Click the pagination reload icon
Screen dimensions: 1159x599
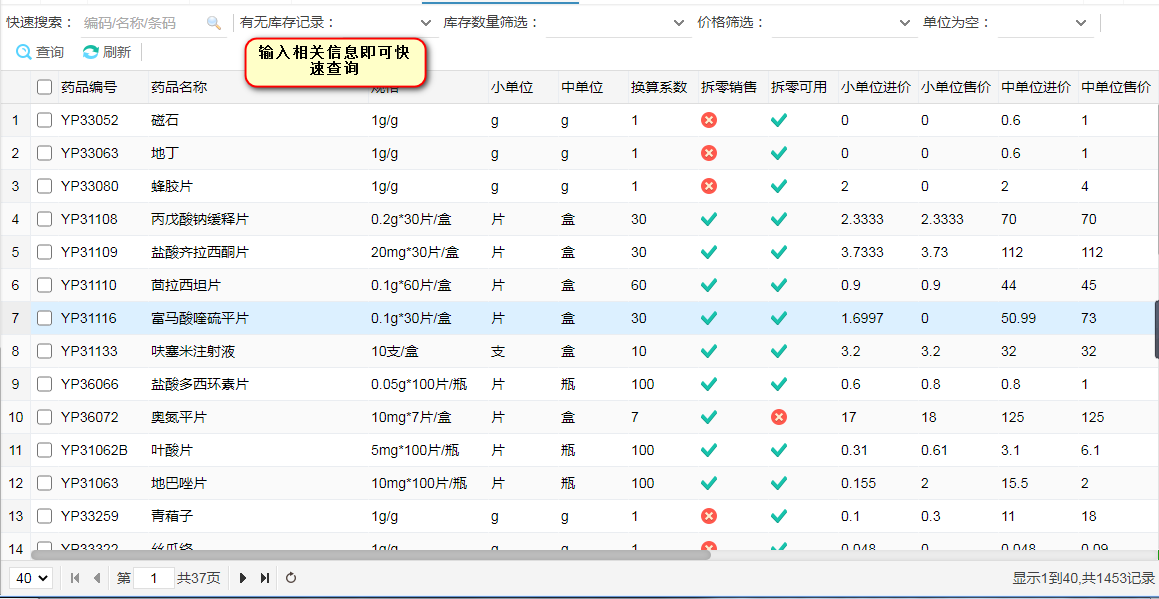291,578
